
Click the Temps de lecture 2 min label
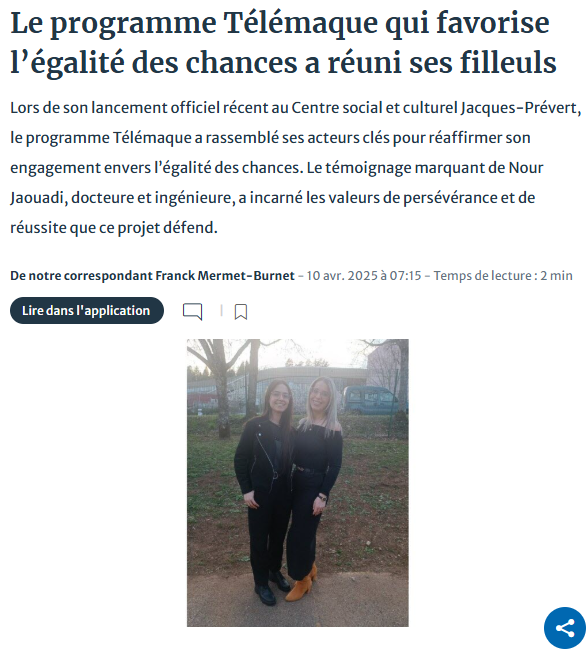point(503,276)
